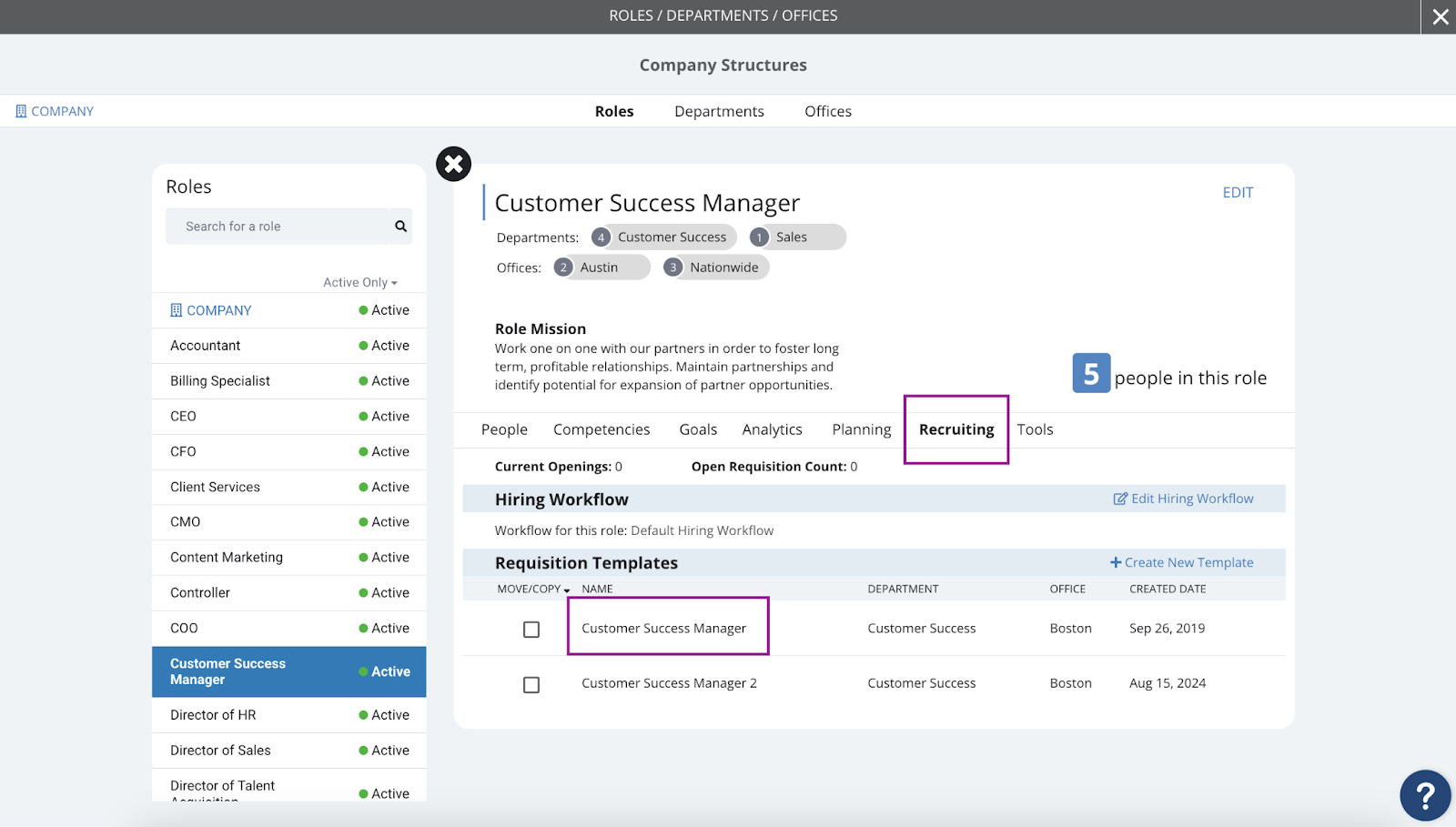Screen dimensions: 1456x827
Task: Click the Sales department count badge
Action: pos(759,237)
